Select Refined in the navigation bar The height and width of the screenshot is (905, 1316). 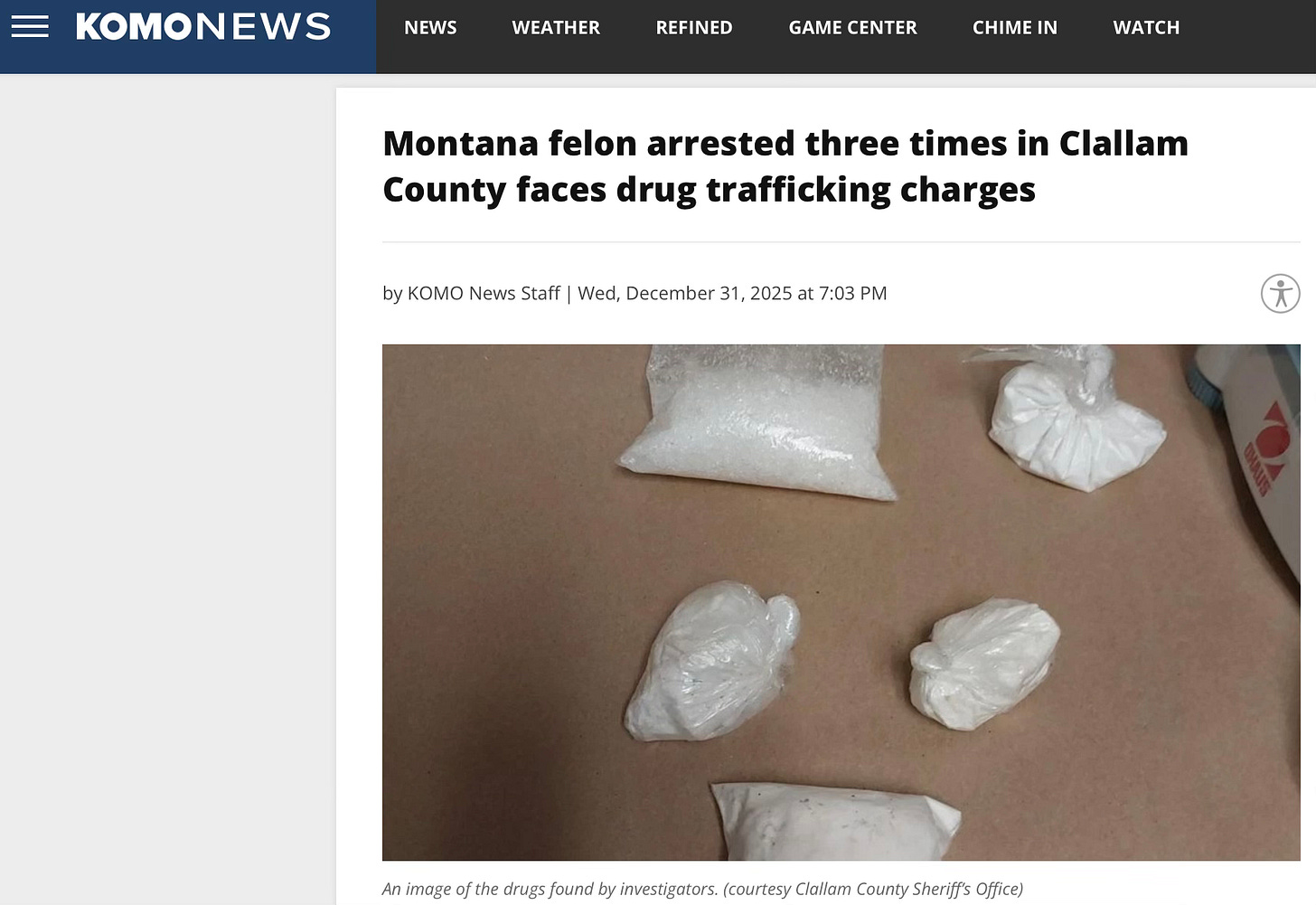pyautogui.click(x=694, y=28)
